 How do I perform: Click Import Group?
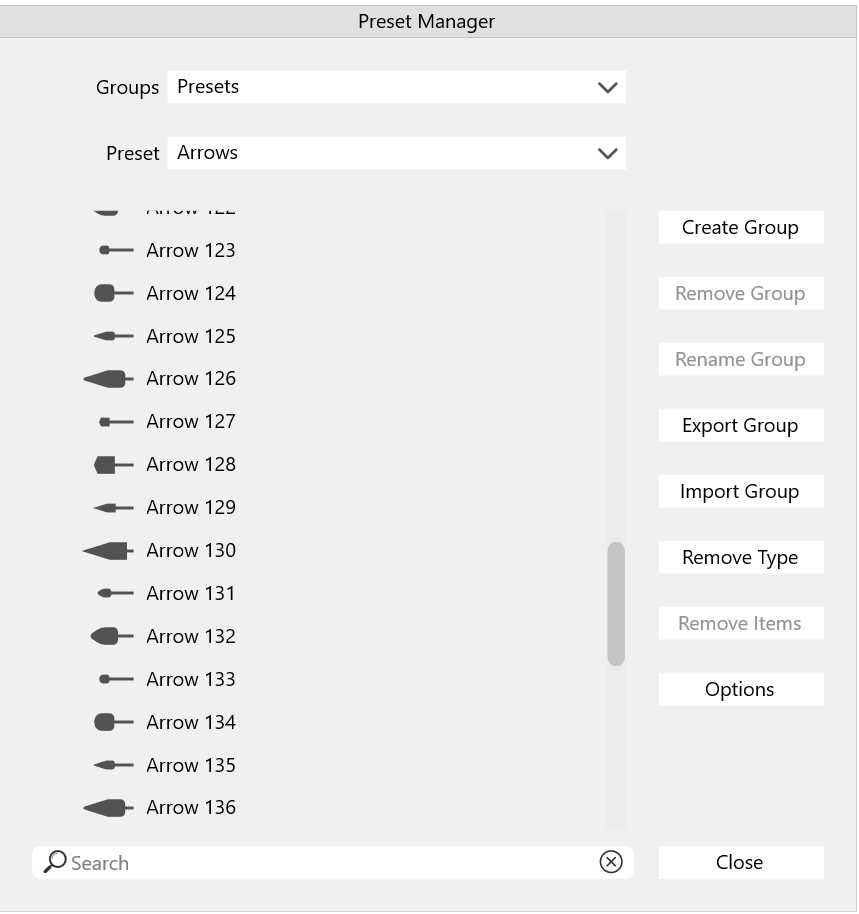[740, 491]
